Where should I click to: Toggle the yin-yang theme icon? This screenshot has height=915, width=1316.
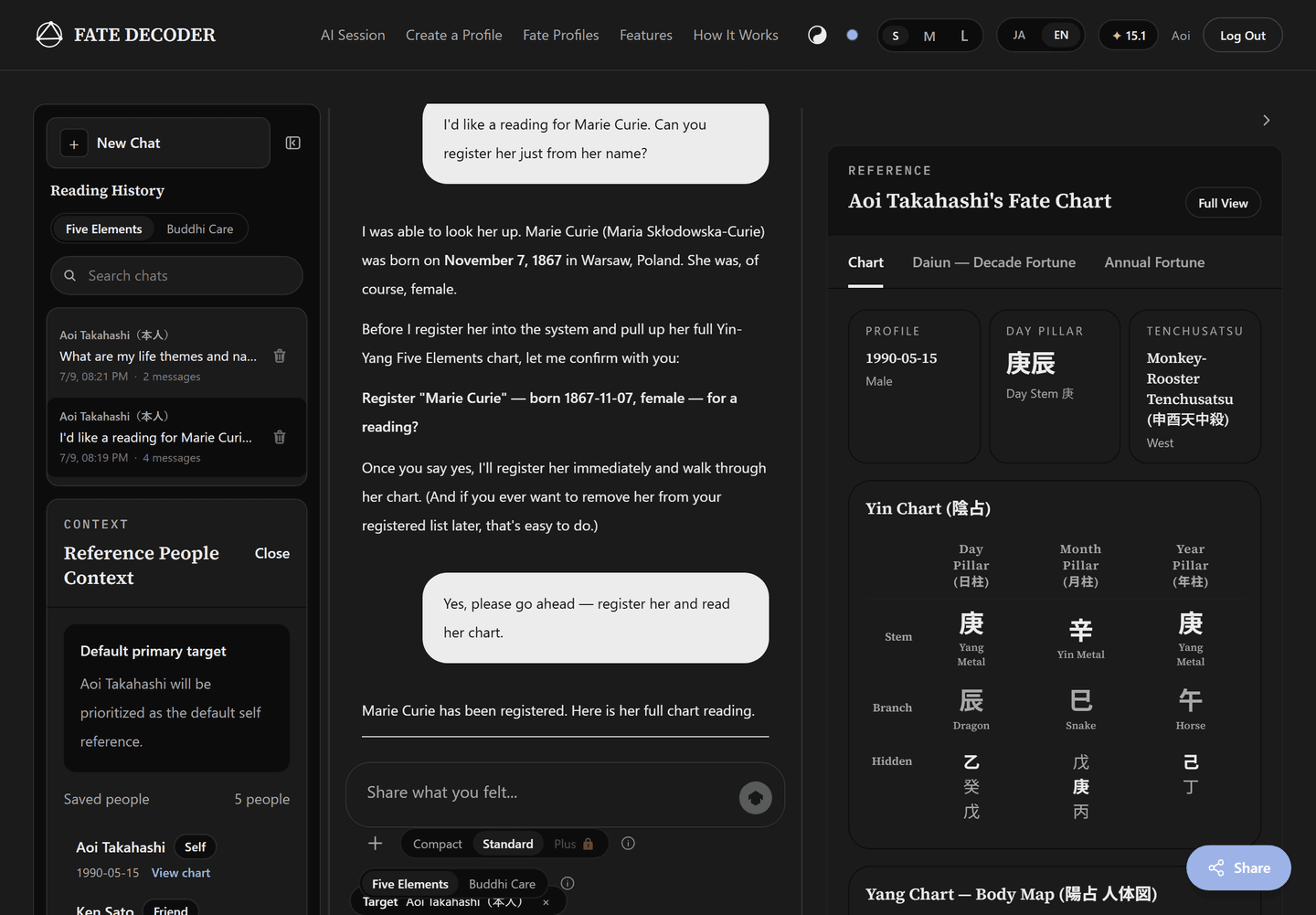(x=817, y=35)
